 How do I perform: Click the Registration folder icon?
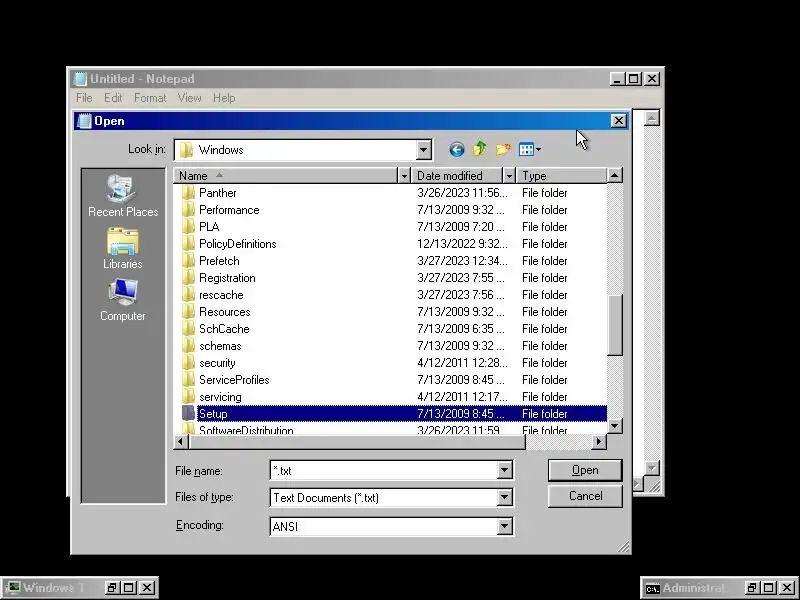point(188,278)
